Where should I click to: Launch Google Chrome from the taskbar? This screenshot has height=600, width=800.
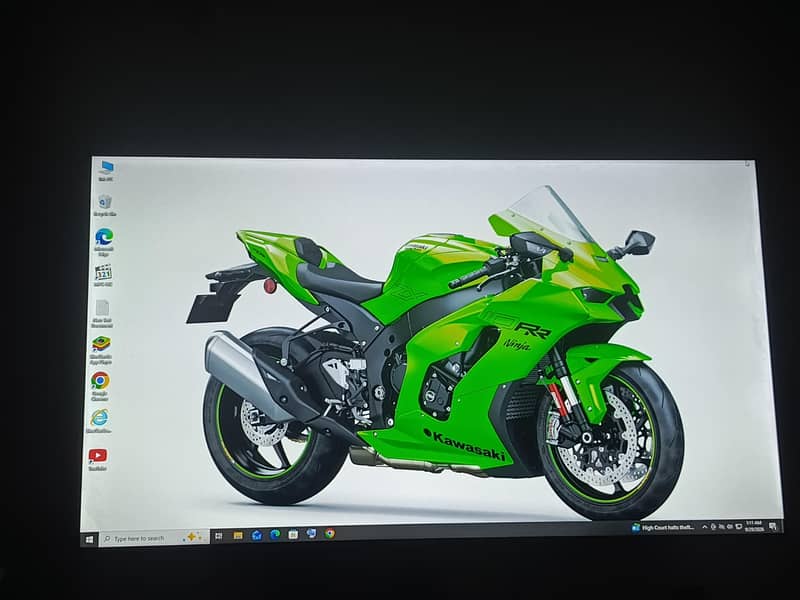coord(330,534)
